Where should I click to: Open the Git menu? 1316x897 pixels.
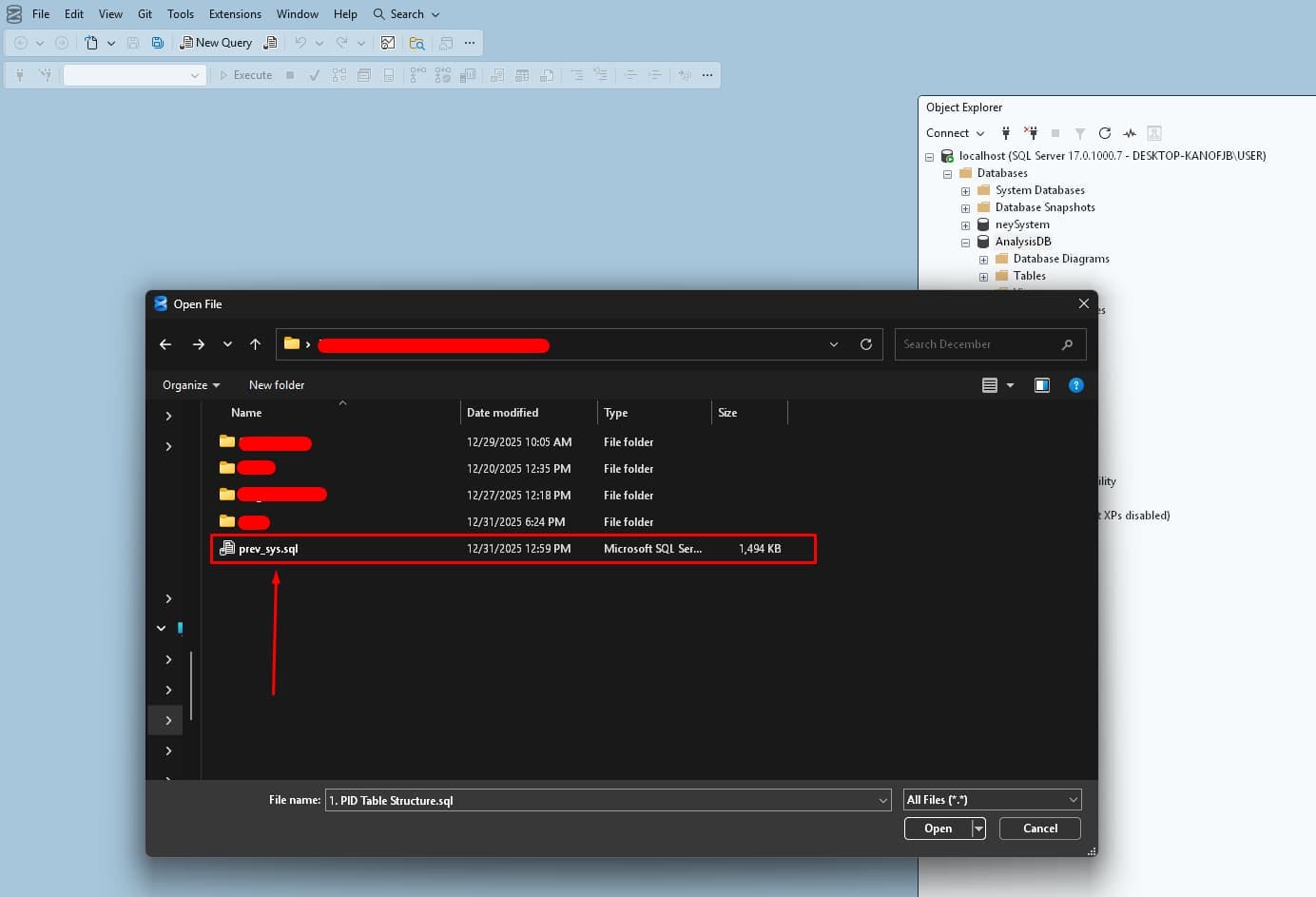[x=145, y=13]
